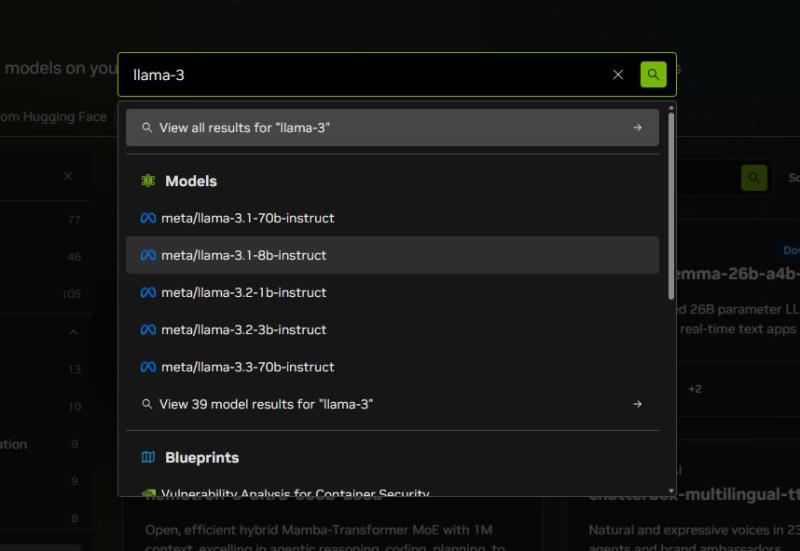
Task: Open View 39 model results for "llama-3"
Action: [x=392, y=404]
